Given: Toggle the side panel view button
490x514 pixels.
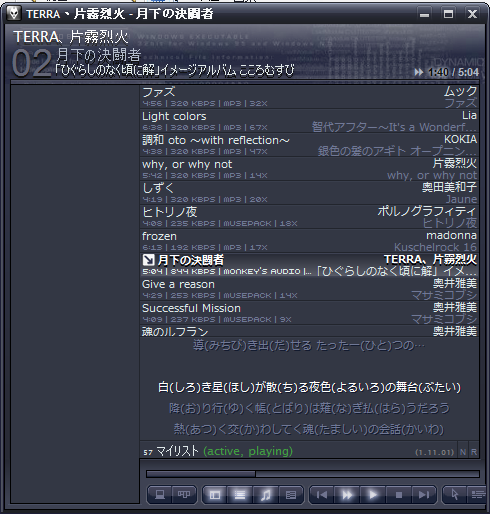Looking at the screenshot, I should (215, 495).
